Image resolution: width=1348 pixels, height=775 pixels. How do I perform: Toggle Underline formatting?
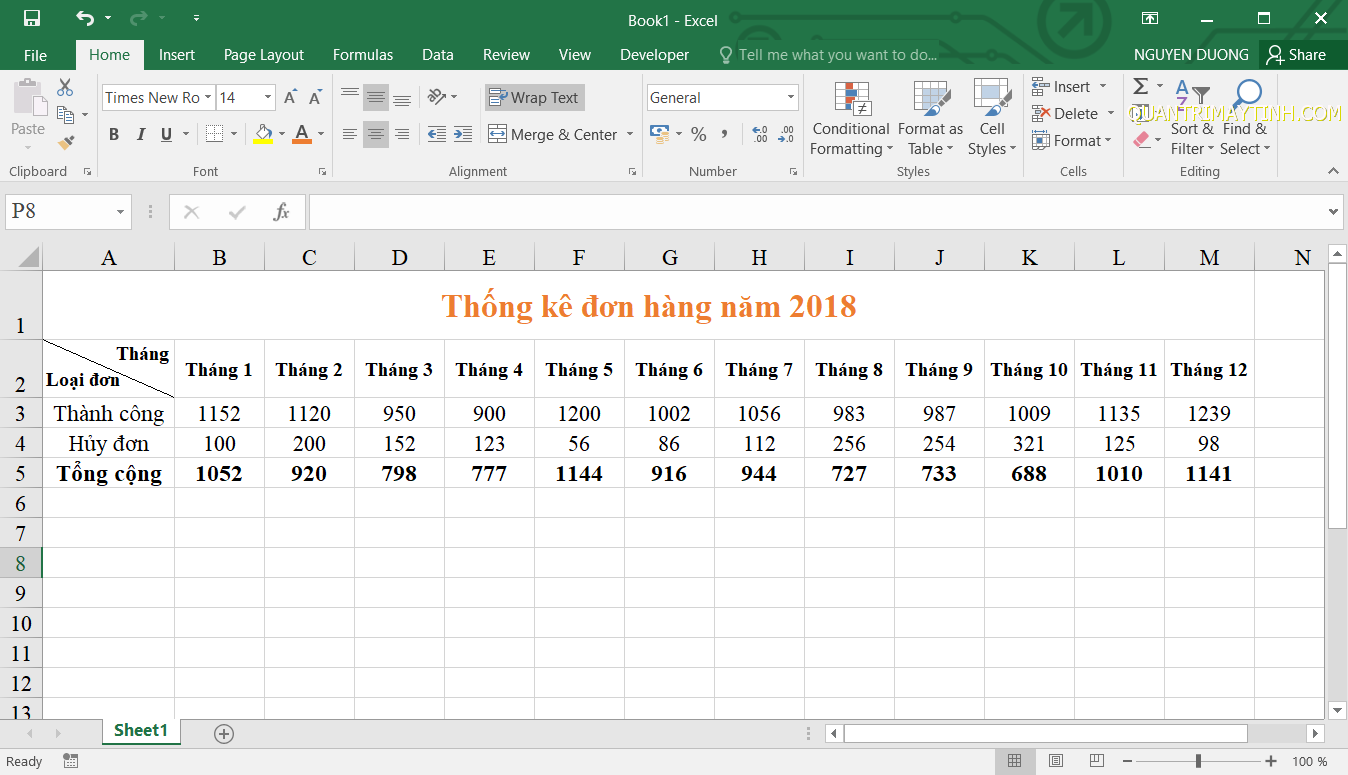(x=166, y=134)
